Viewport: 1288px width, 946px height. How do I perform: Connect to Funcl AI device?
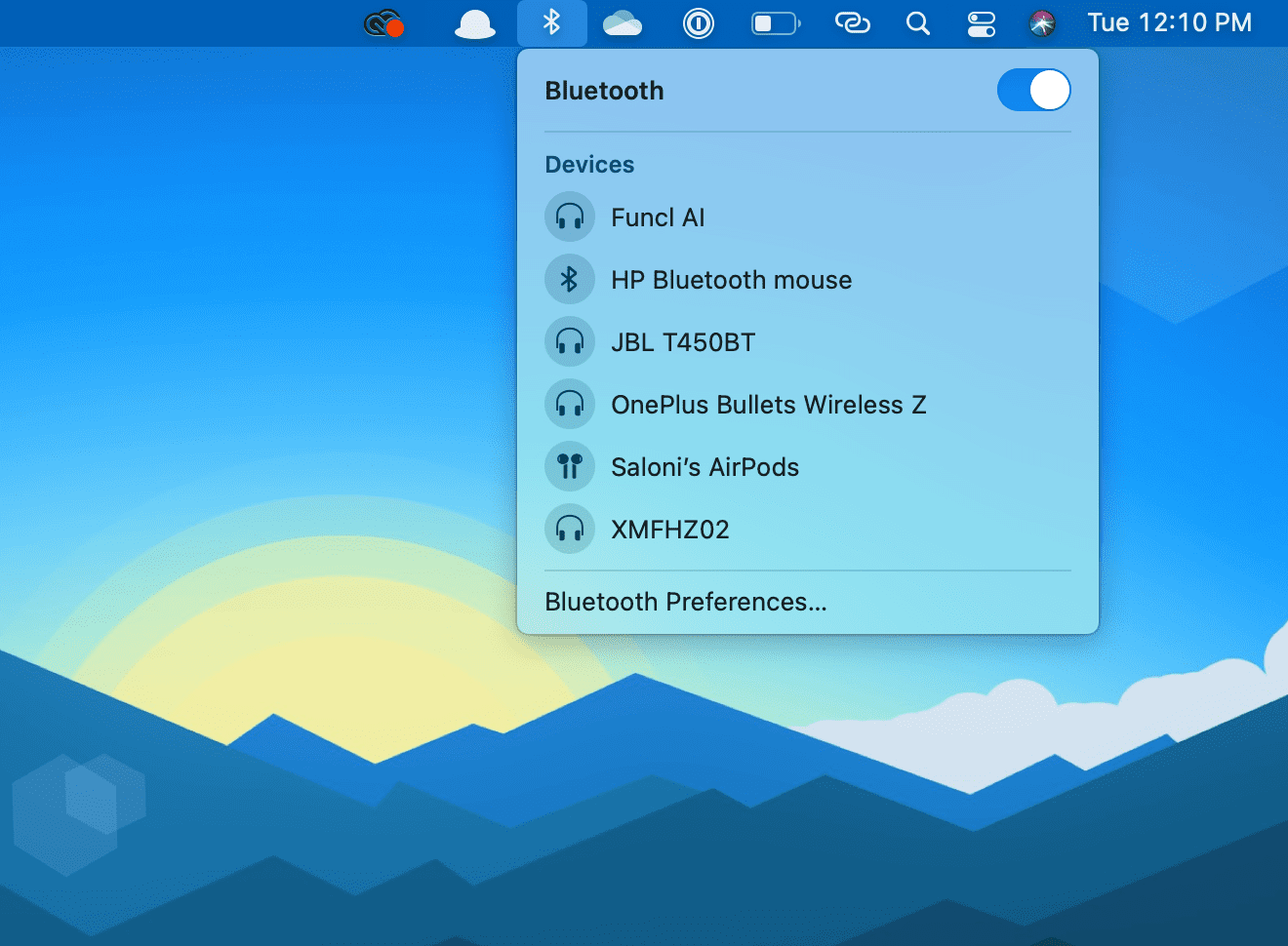click(x=808, y=217)
